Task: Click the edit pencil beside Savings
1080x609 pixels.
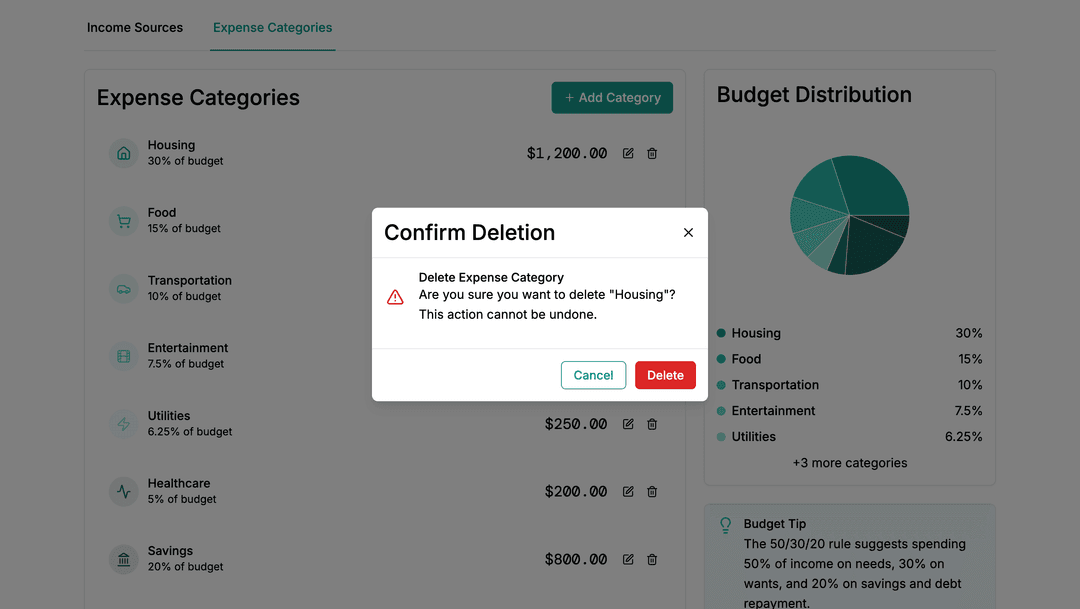Action: [628, 559]
